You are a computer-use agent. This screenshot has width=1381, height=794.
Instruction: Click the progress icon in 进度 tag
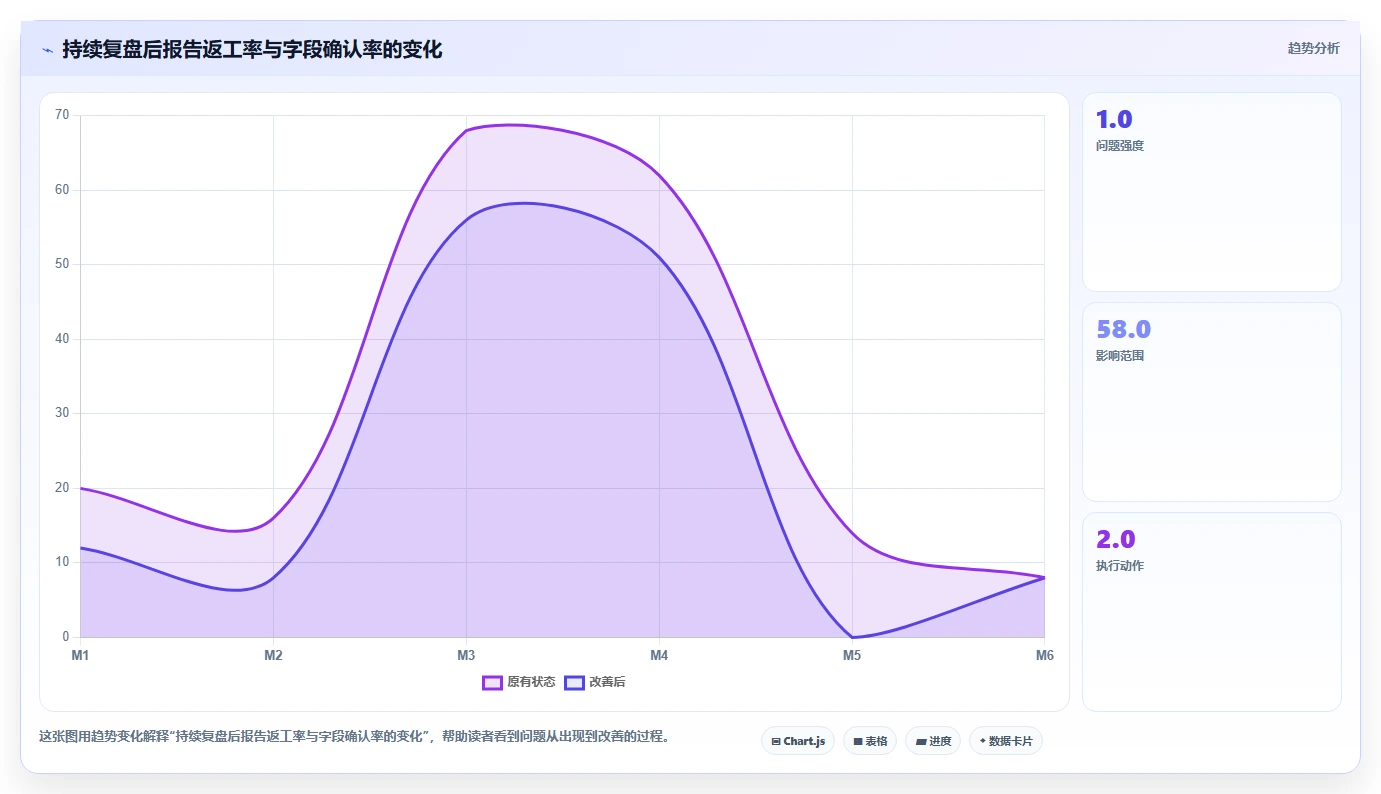pos(920,742)
